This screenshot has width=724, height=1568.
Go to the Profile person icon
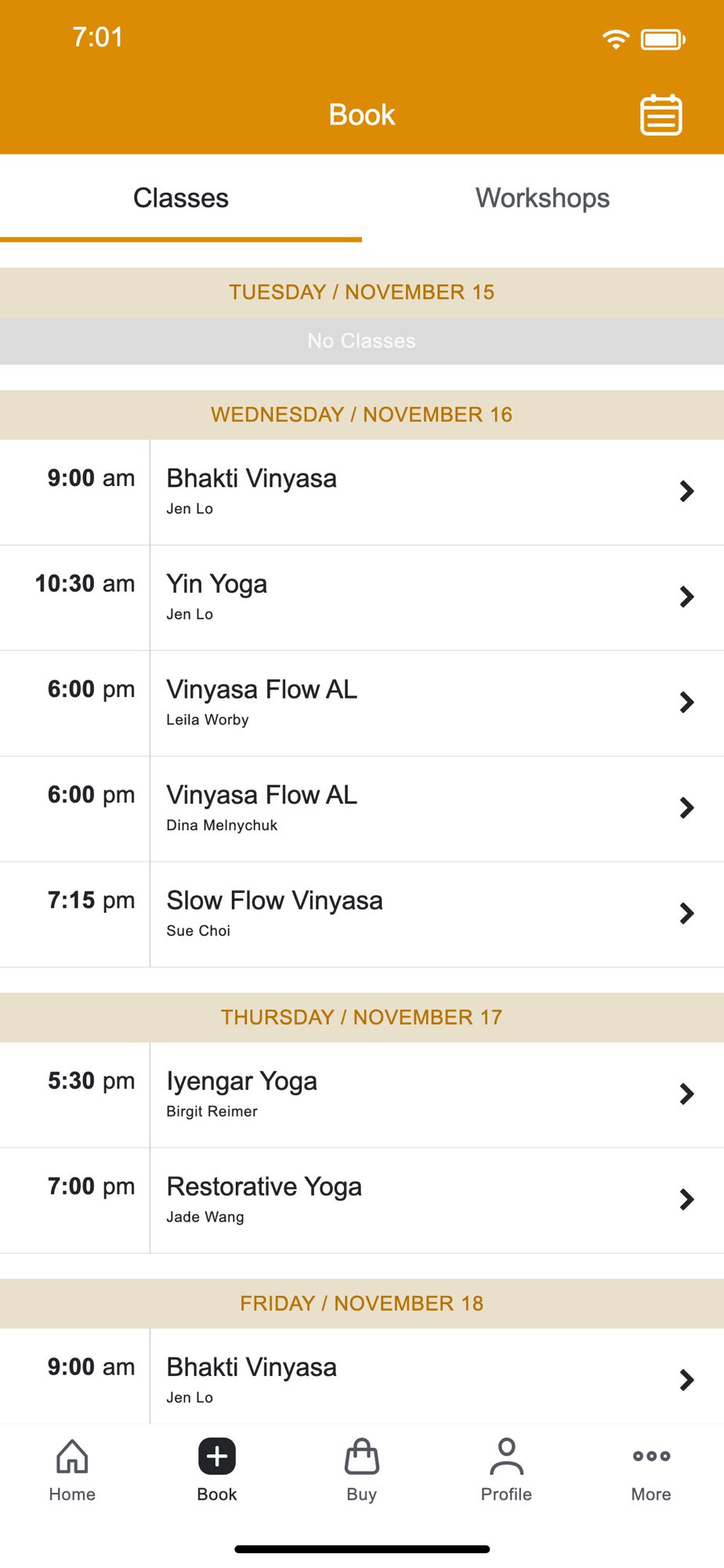coord(506,1457)
